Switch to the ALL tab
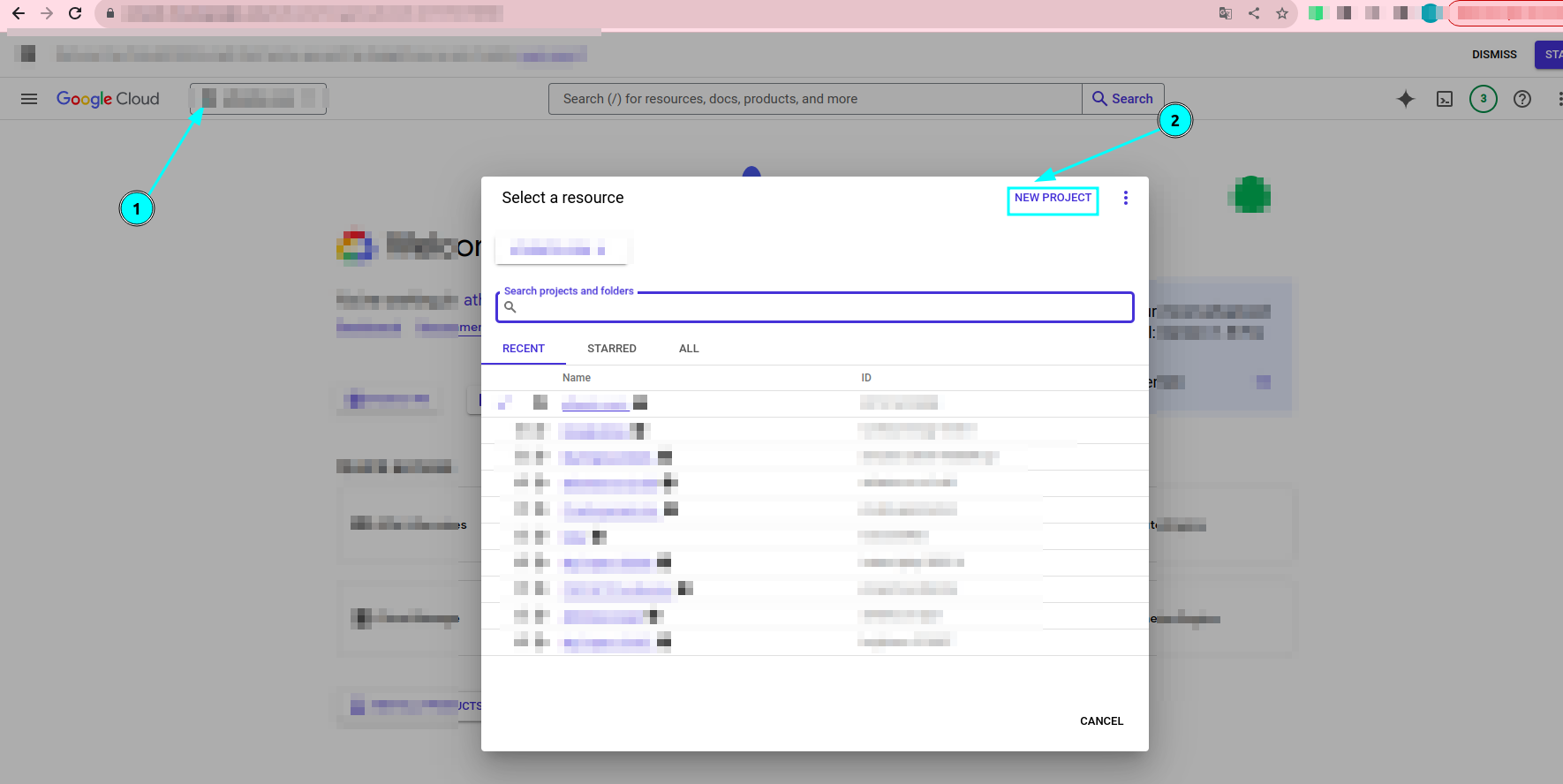This screenshot has width=1563, height=784. pyautogui.click(x=689, y=349)
